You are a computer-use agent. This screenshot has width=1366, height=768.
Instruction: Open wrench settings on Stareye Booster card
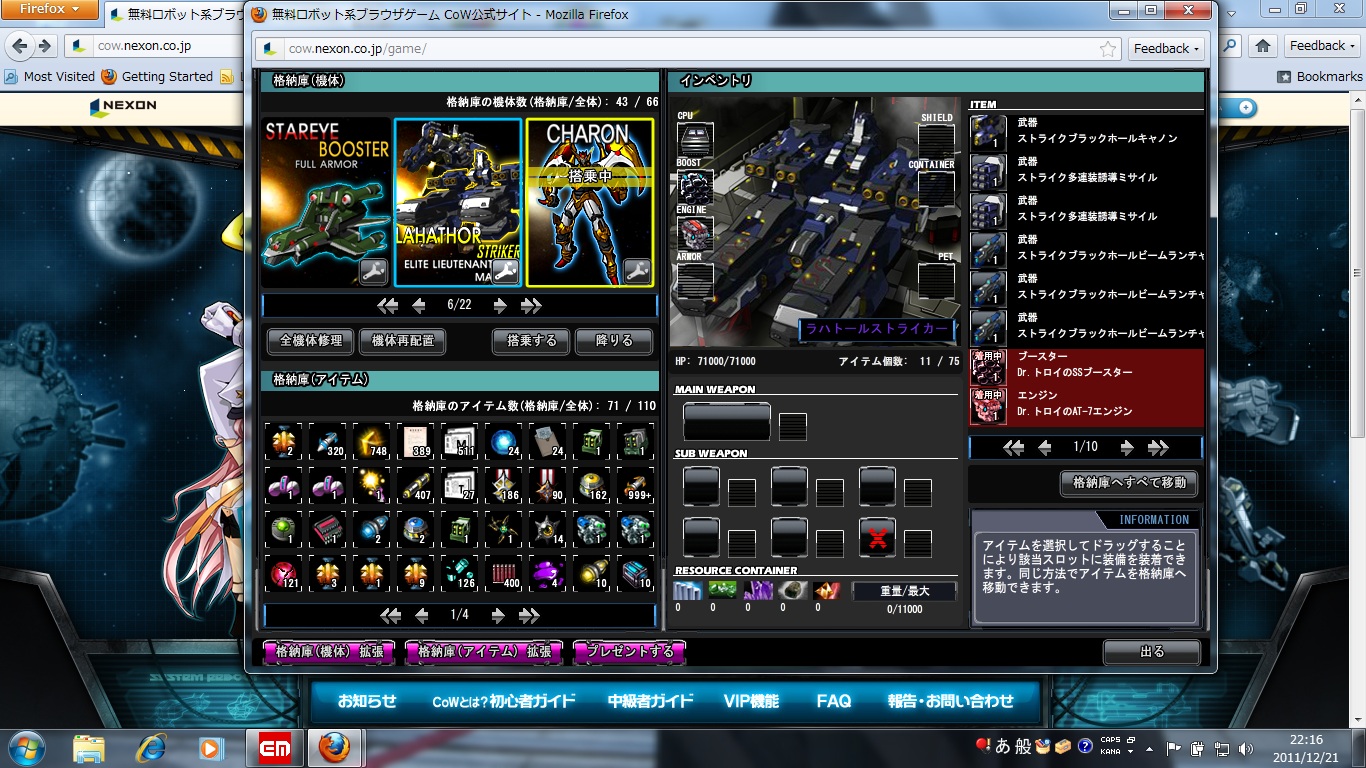tap(373, 271)
